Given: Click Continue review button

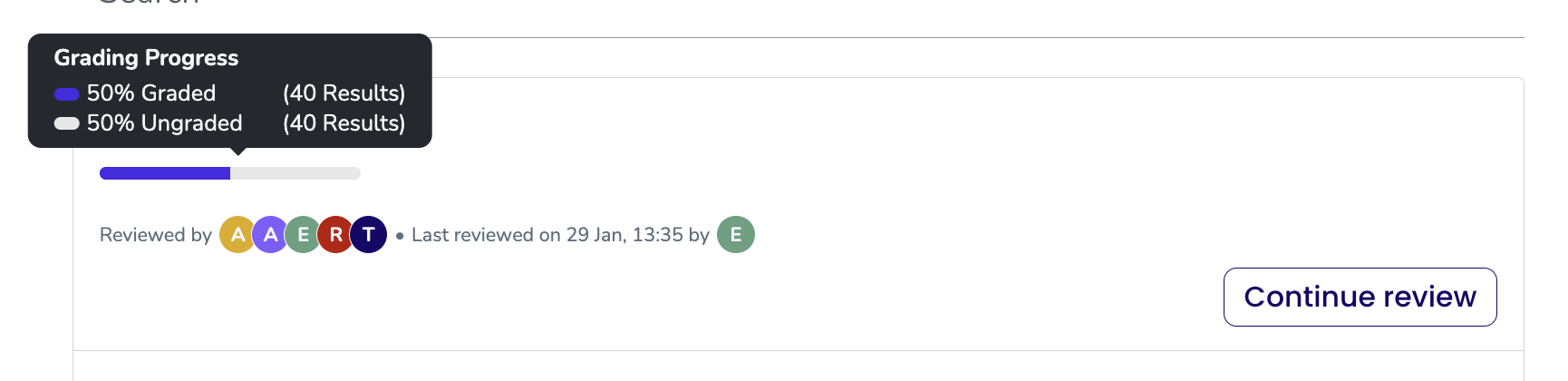Looking at the screenshot, I should (x=1360, y=297).
